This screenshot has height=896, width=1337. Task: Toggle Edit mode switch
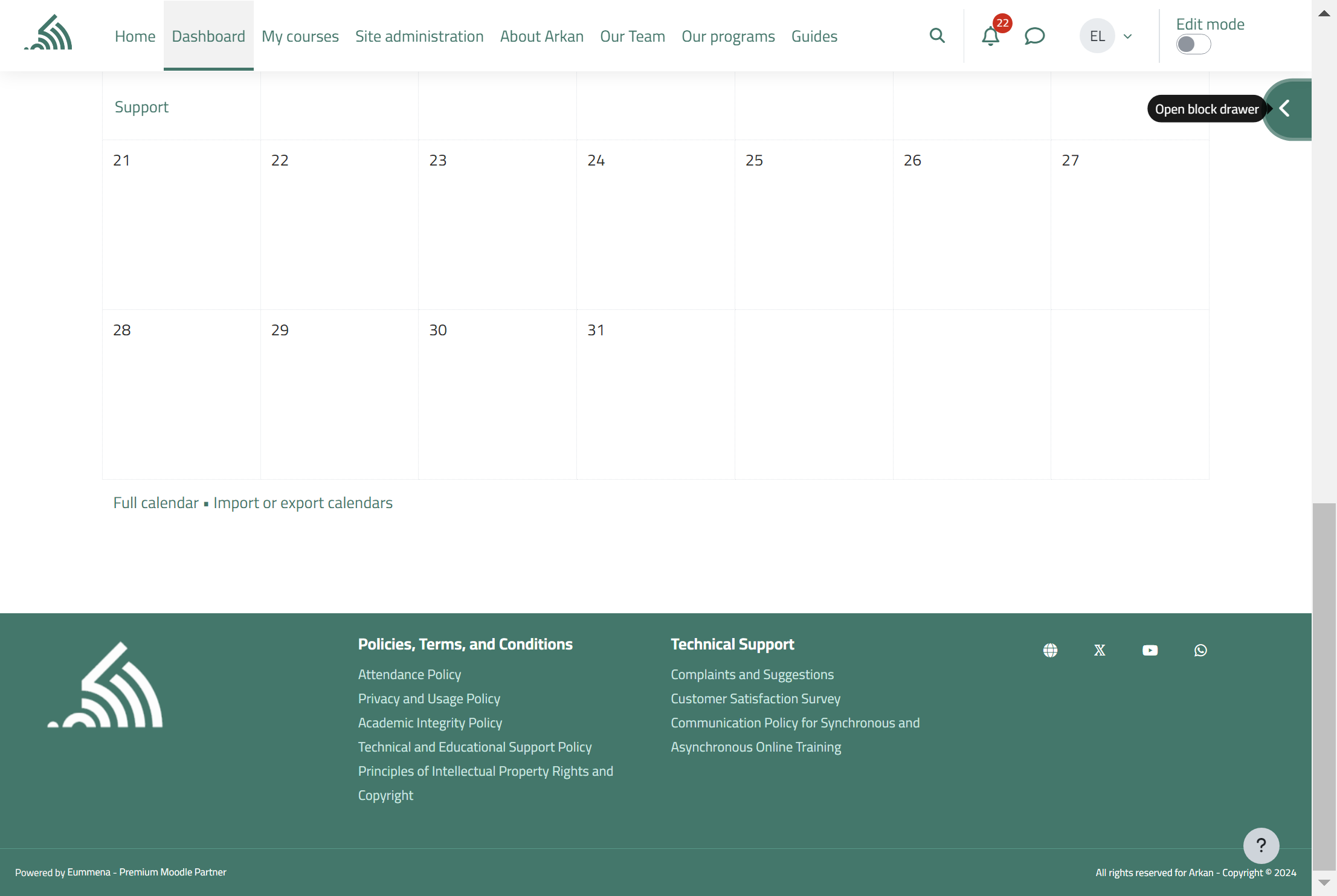pos(1193,44)
